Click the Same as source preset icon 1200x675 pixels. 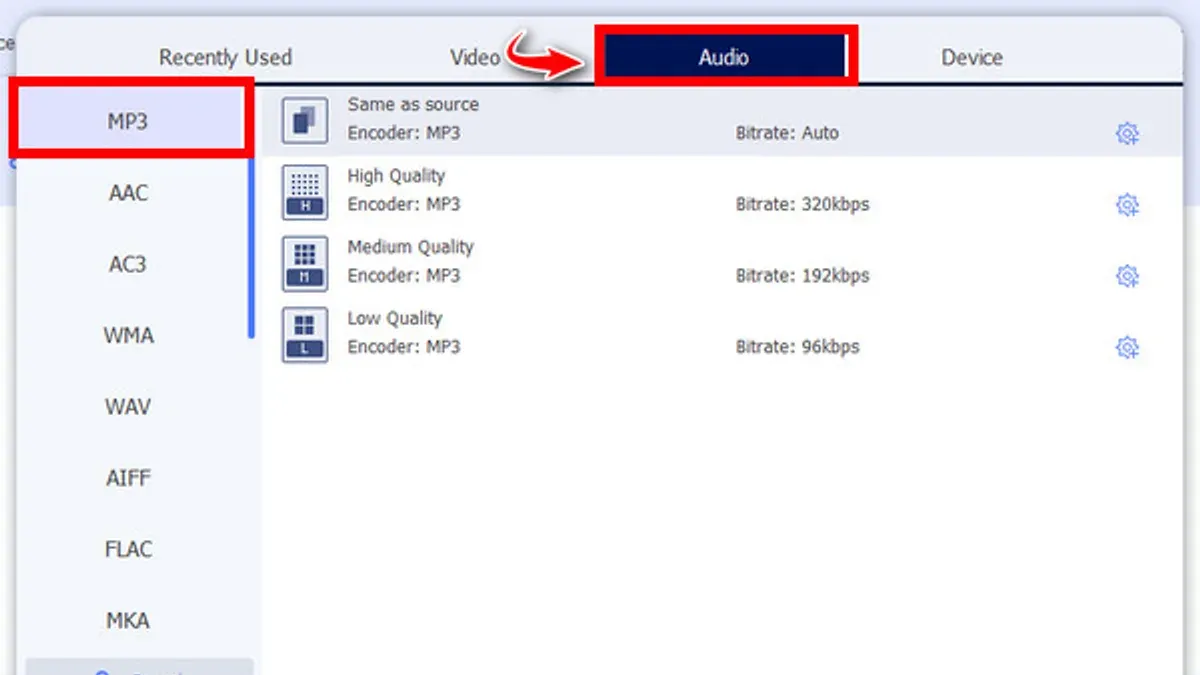tap(305, 121)
